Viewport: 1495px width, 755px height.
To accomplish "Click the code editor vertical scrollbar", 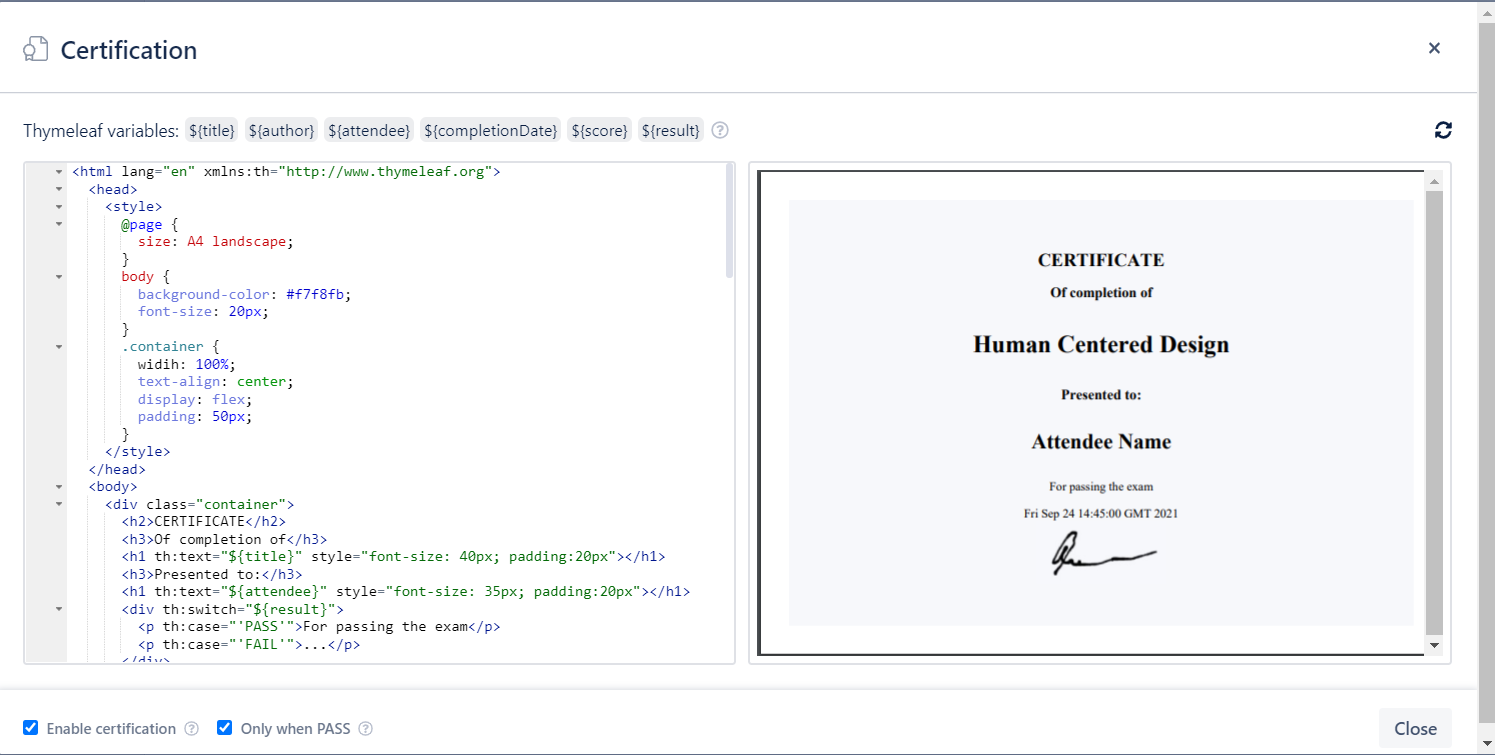I will click(730, 222).
